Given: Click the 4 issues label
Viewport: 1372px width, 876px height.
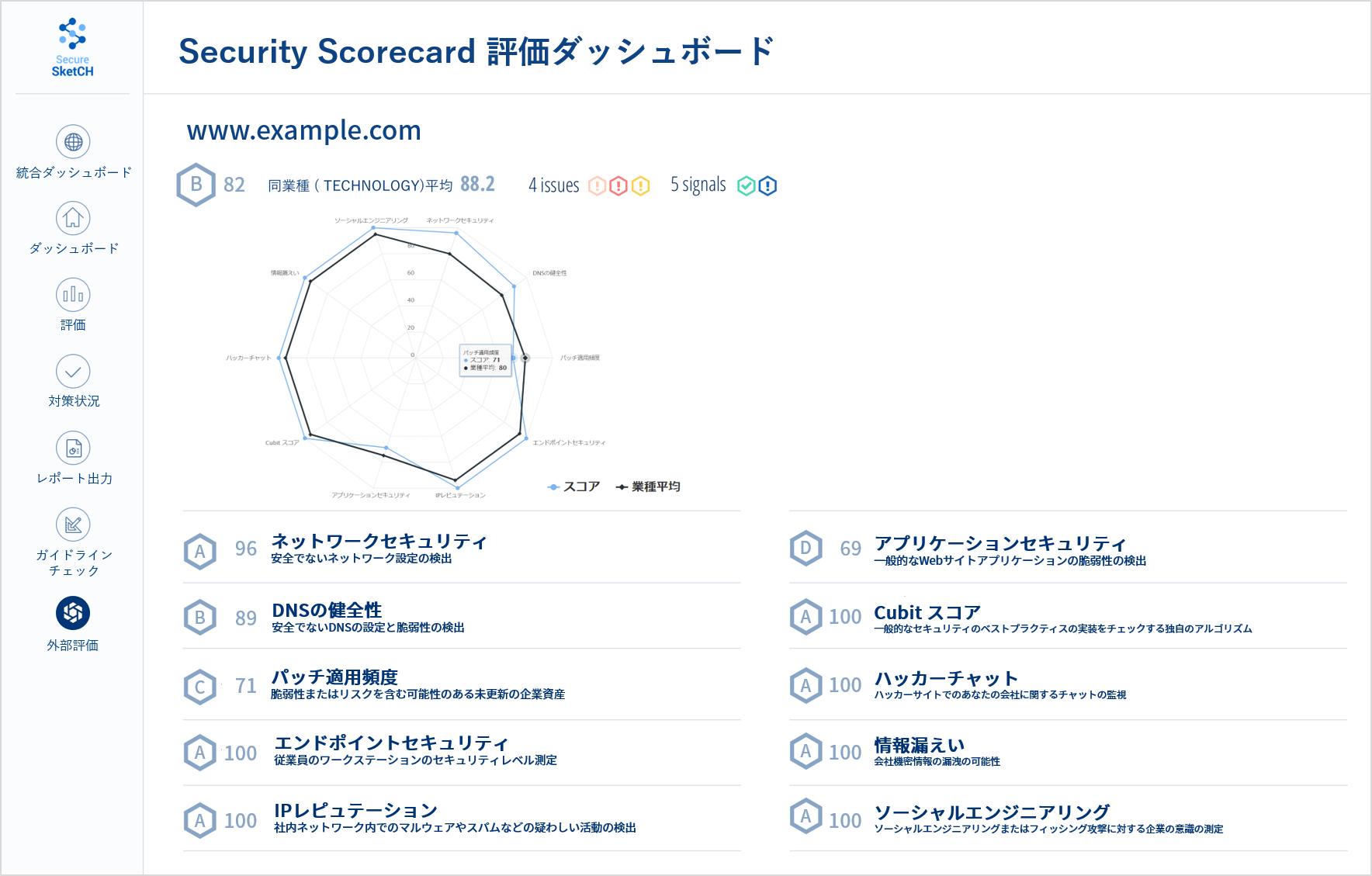Looking at the screenshot, I should [x=553, y=185].
